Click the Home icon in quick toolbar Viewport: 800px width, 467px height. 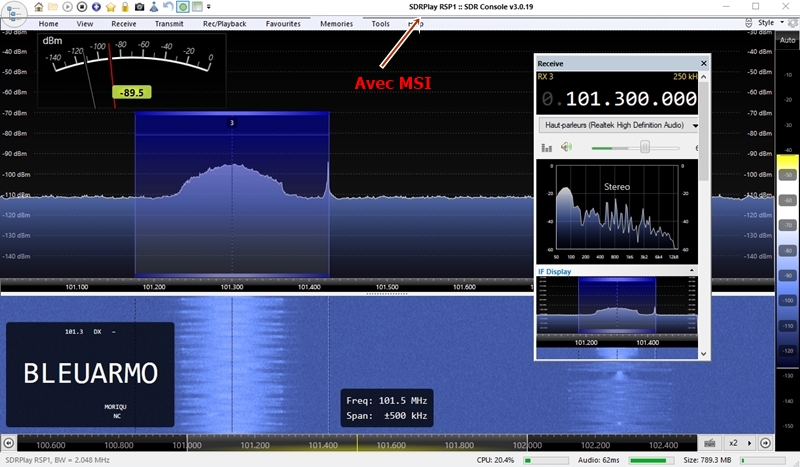[38, 7]
